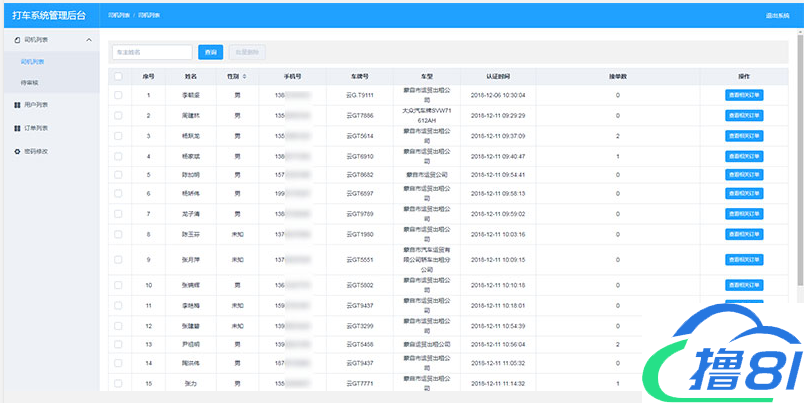Click the 用户列表 grid icon

tap(16, 104)
